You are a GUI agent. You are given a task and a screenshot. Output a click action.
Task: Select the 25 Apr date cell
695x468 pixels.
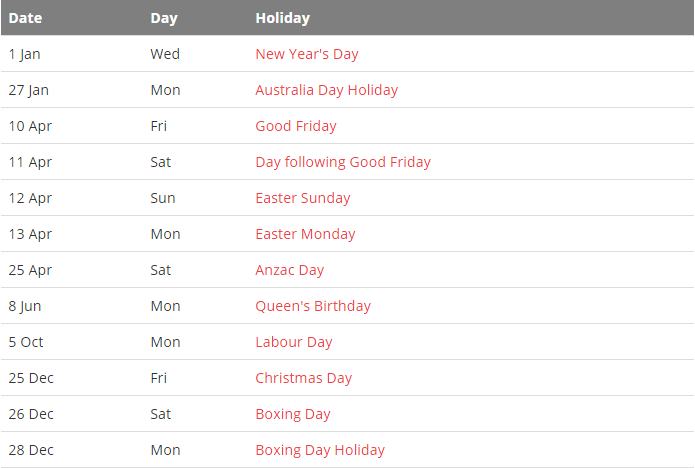(30, 270)
